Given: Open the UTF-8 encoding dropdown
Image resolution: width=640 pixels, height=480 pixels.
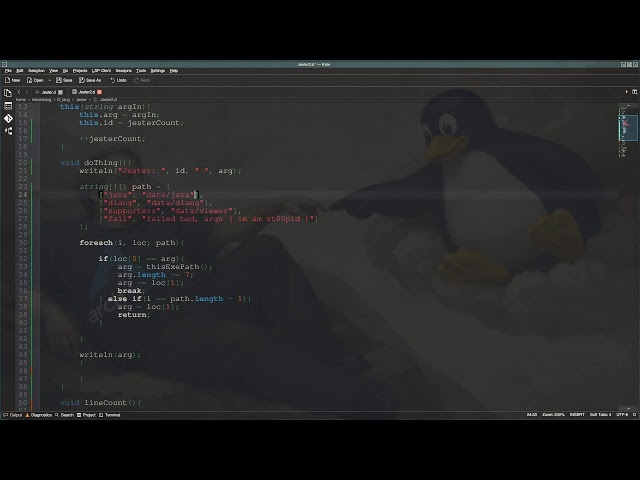Looking at the screenshot, I should [622, 415].
